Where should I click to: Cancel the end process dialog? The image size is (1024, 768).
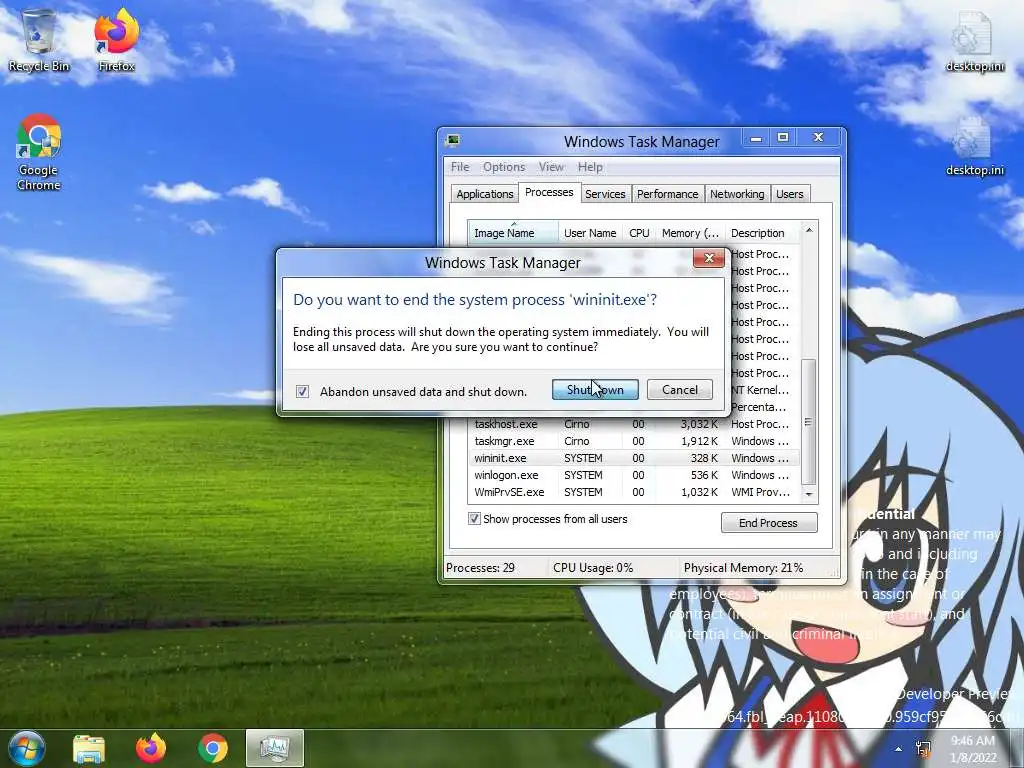[679, 390]
